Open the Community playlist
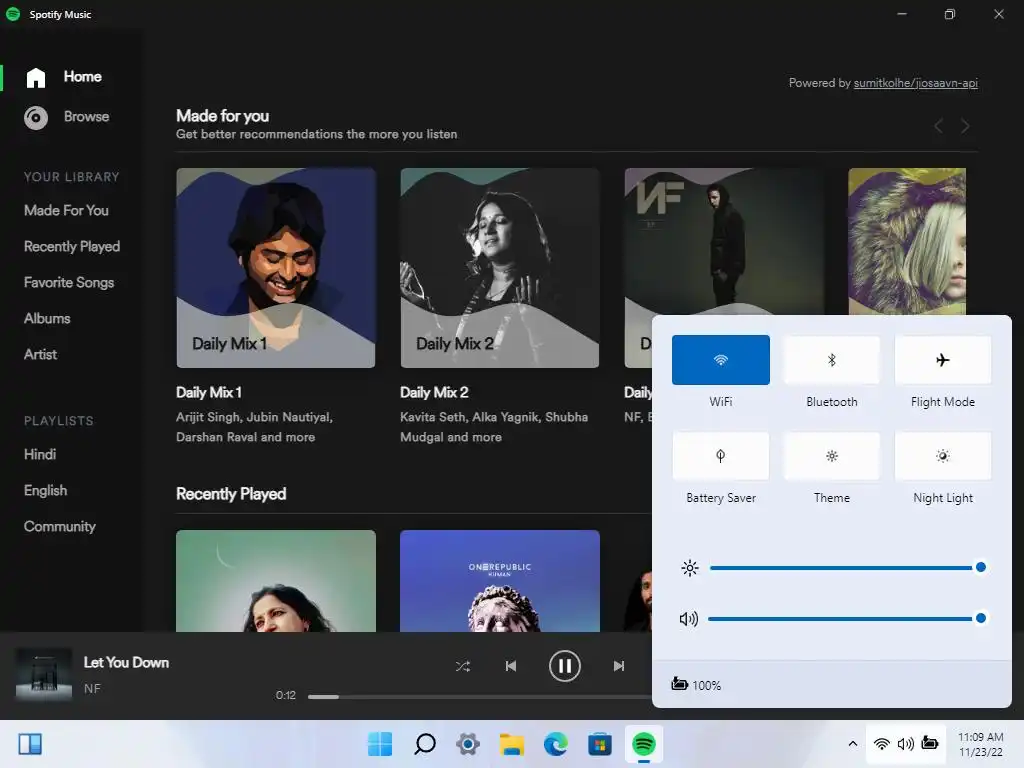Screen dimensions: 1024x768 tap(59, 526)
